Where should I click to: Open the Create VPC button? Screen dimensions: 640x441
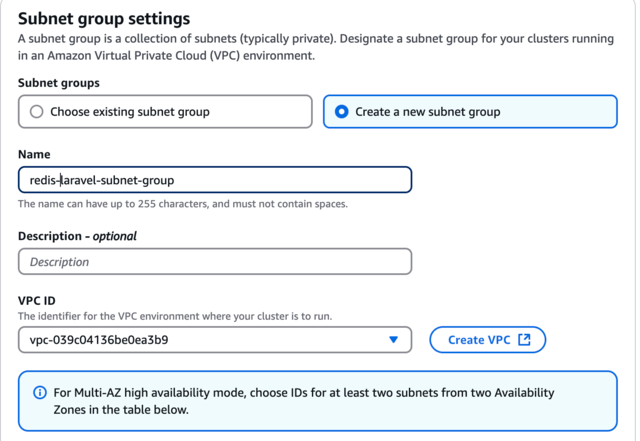487,340
